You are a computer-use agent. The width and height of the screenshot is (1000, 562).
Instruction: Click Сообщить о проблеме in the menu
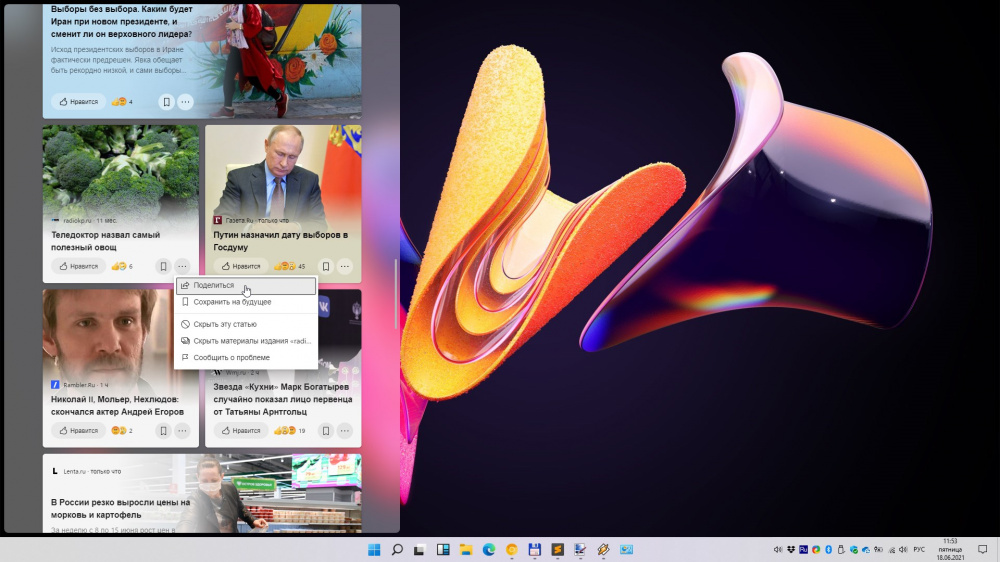click(231, 357)
